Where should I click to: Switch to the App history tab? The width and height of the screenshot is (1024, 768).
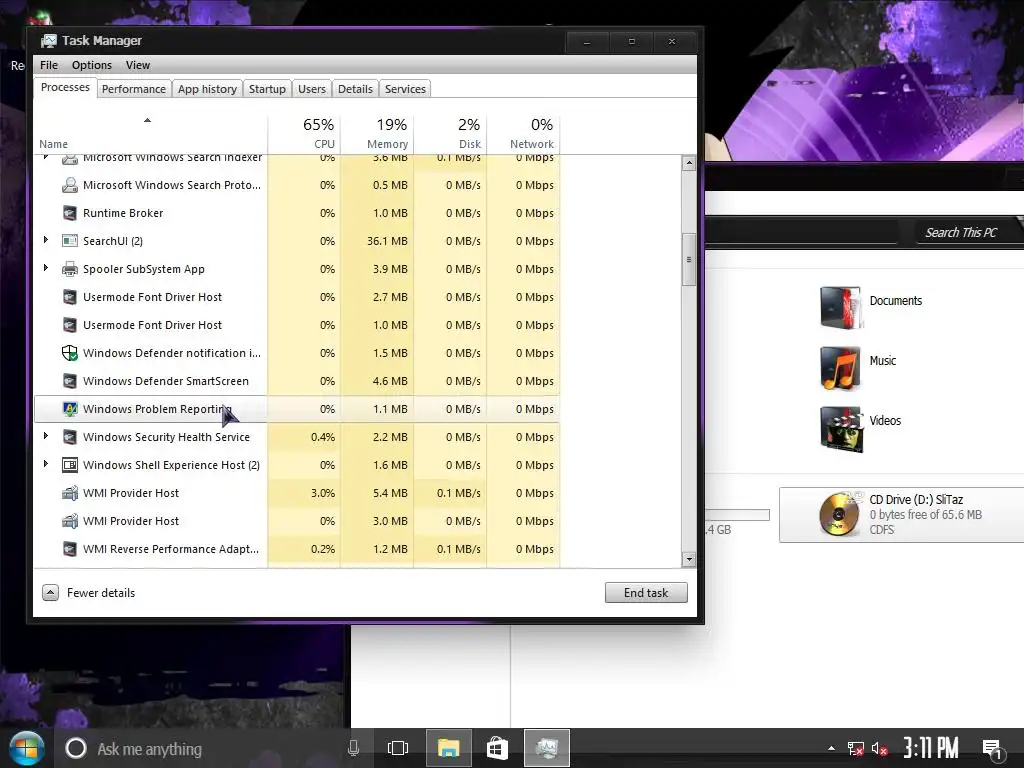point(207,89)
